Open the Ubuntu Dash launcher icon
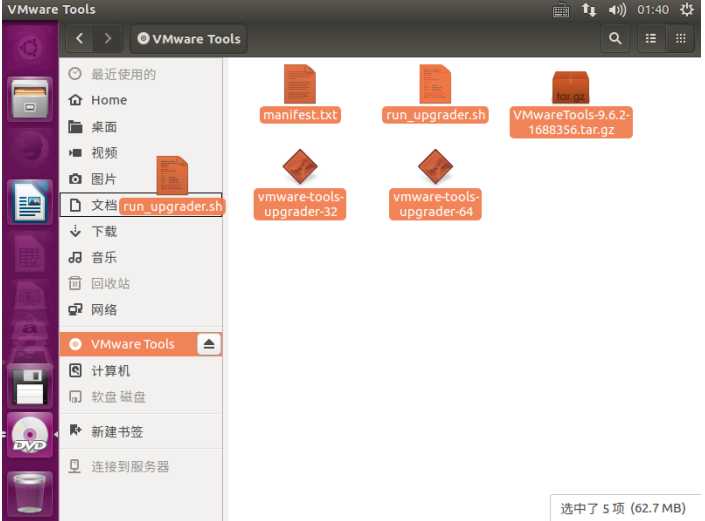The width and height of the screenshot is (705, 521). click(x=30, y=47)
